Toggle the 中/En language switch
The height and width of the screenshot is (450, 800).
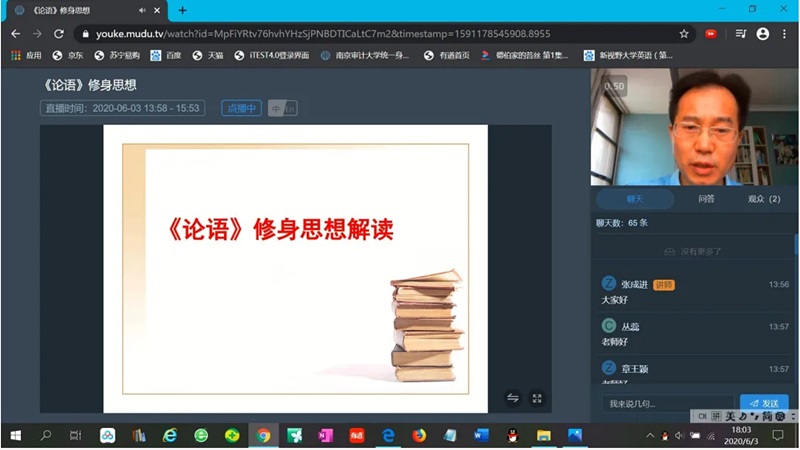pos(282,108)
